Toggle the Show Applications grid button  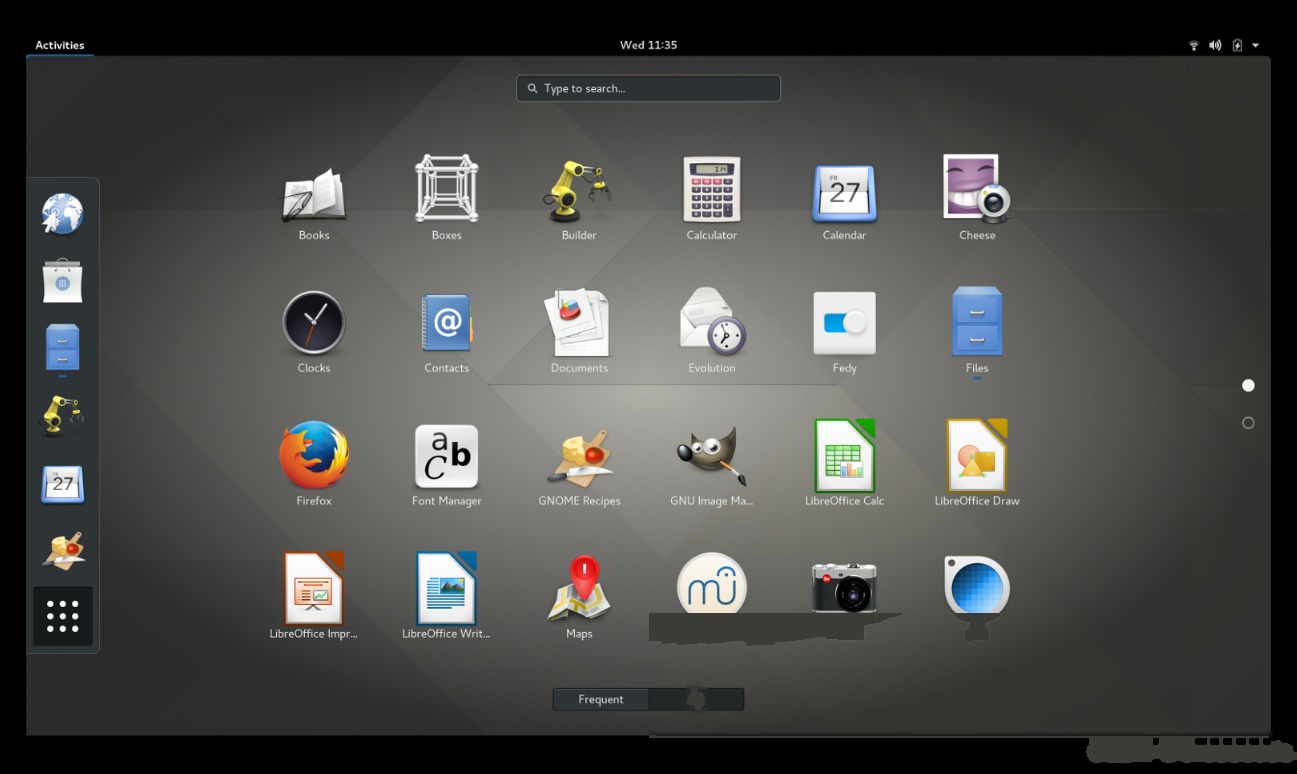62,616
